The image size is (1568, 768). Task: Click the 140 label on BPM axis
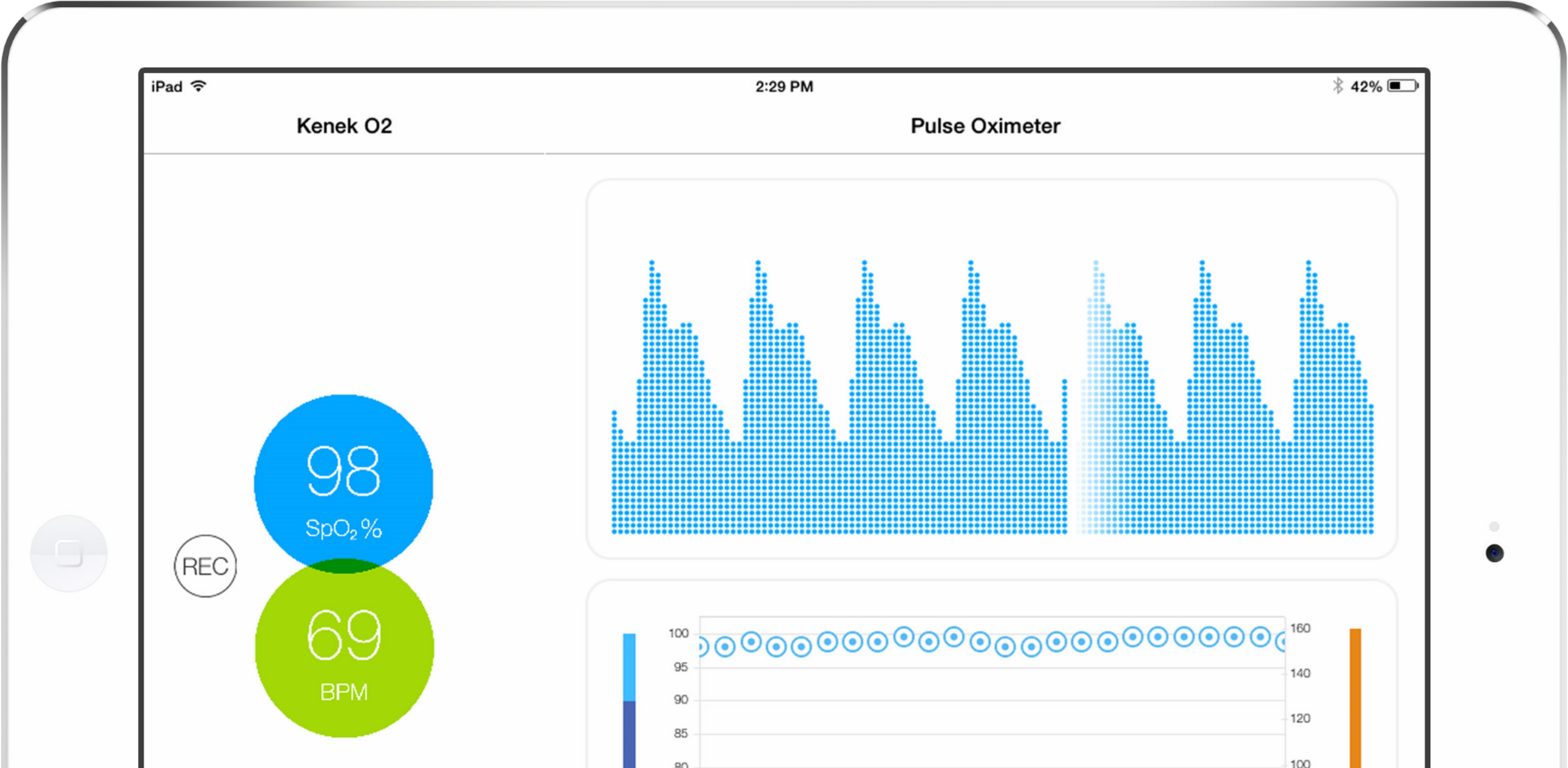point(1300,673)
